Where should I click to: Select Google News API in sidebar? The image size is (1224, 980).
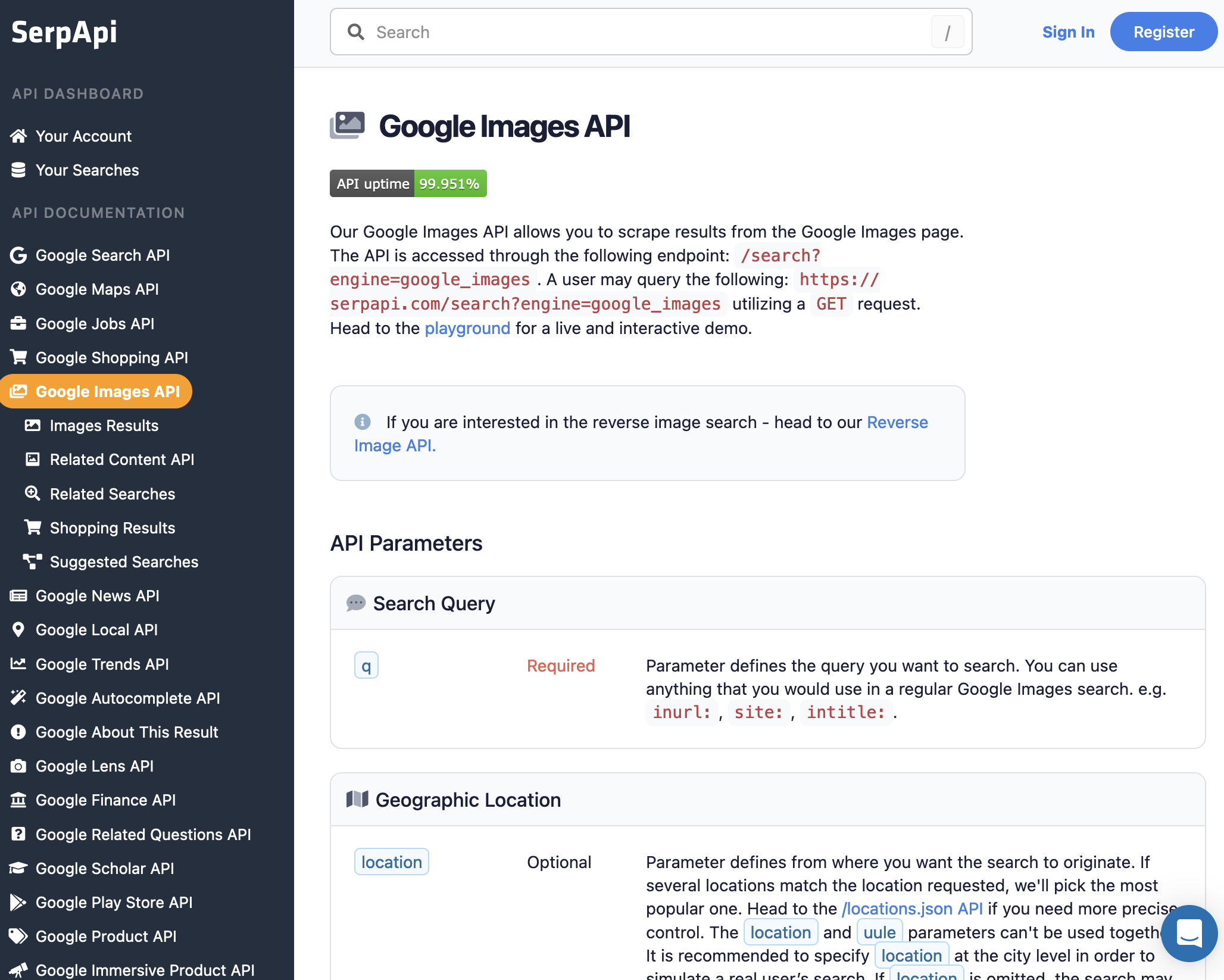97,596
